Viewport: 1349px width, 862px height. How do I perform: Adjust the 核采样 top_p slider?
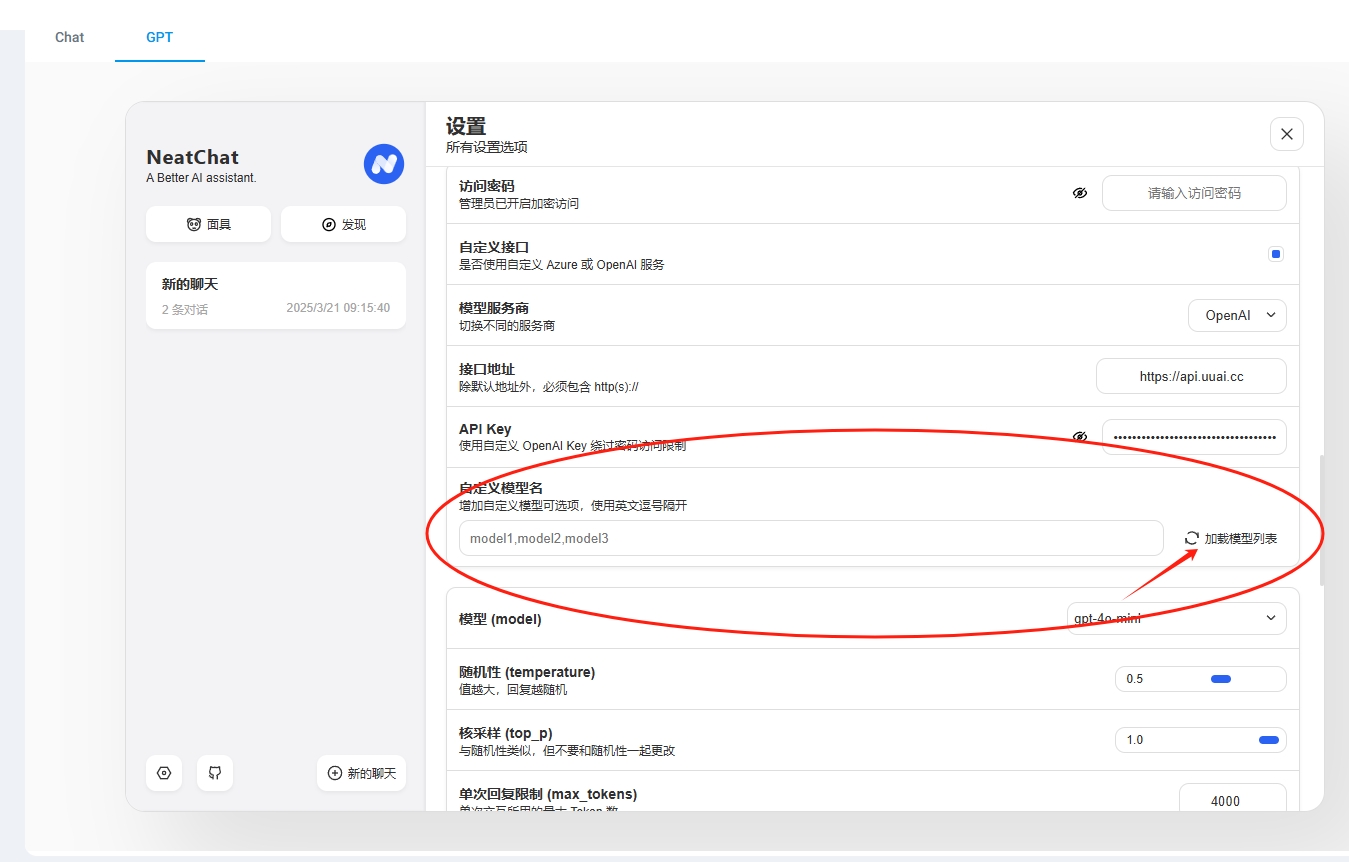[1201, 740]
